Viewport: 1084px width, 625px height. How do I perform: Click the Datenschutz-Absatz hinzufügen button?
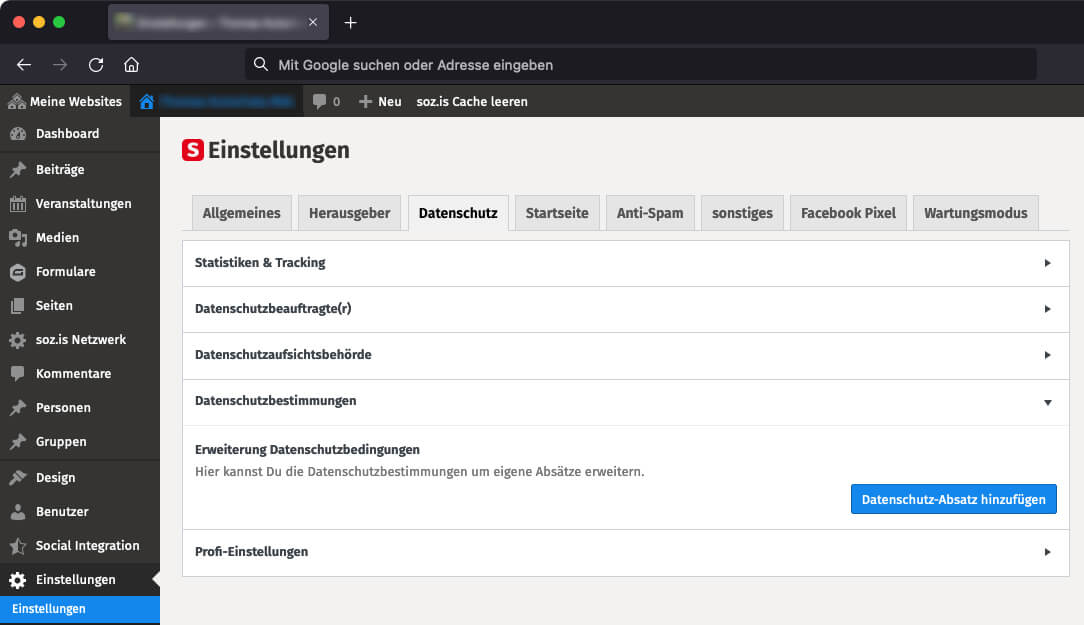pos(953,499)
